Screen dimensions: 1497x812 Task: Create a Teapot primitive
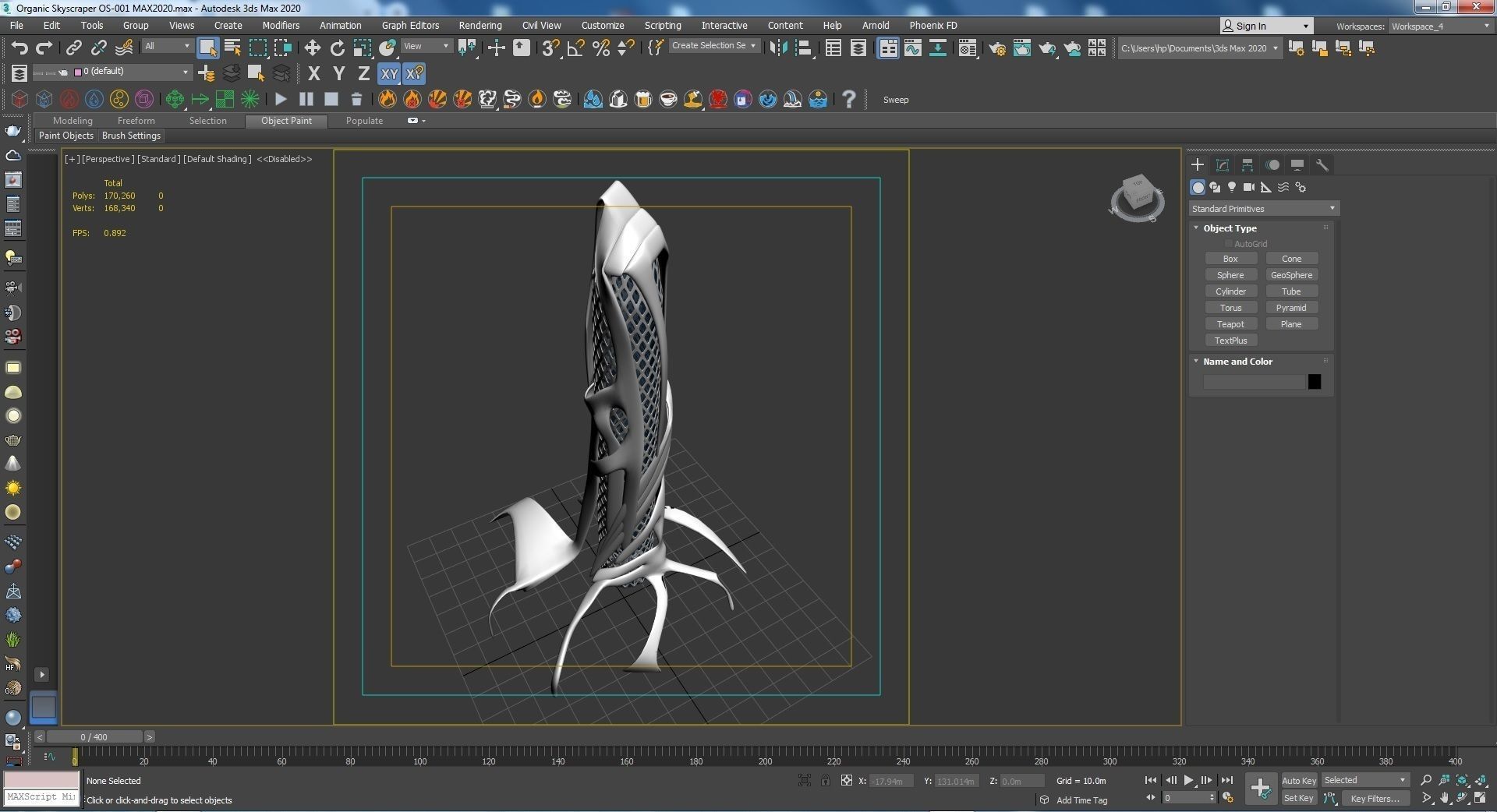point(1230,324)
